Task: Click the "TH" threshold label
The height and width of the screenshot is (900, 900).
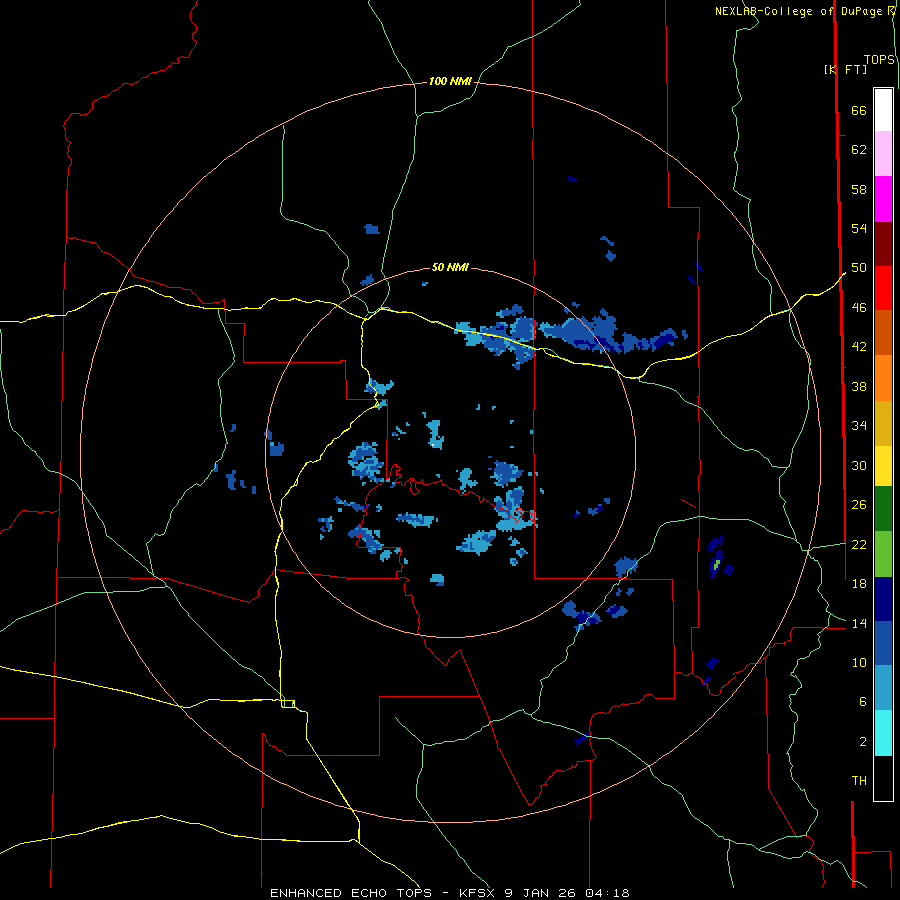Action: 859,781
